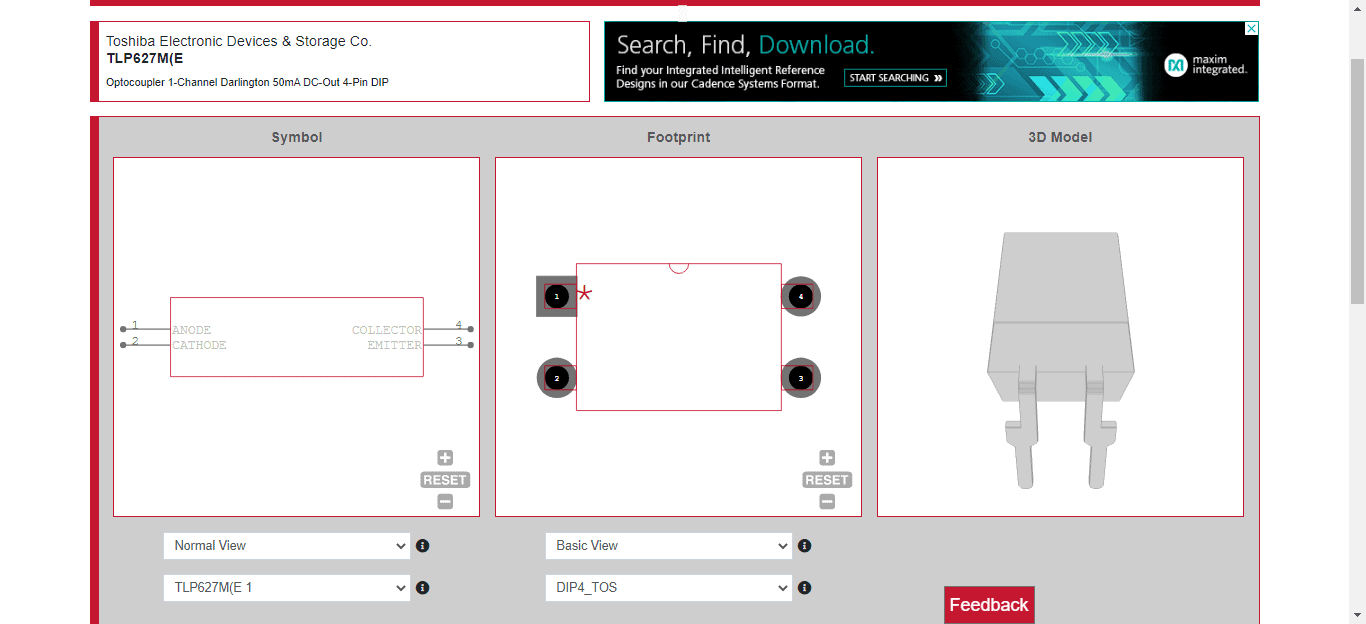Click info icon next to TLP627M(E 1

click(x=423, y=588)
